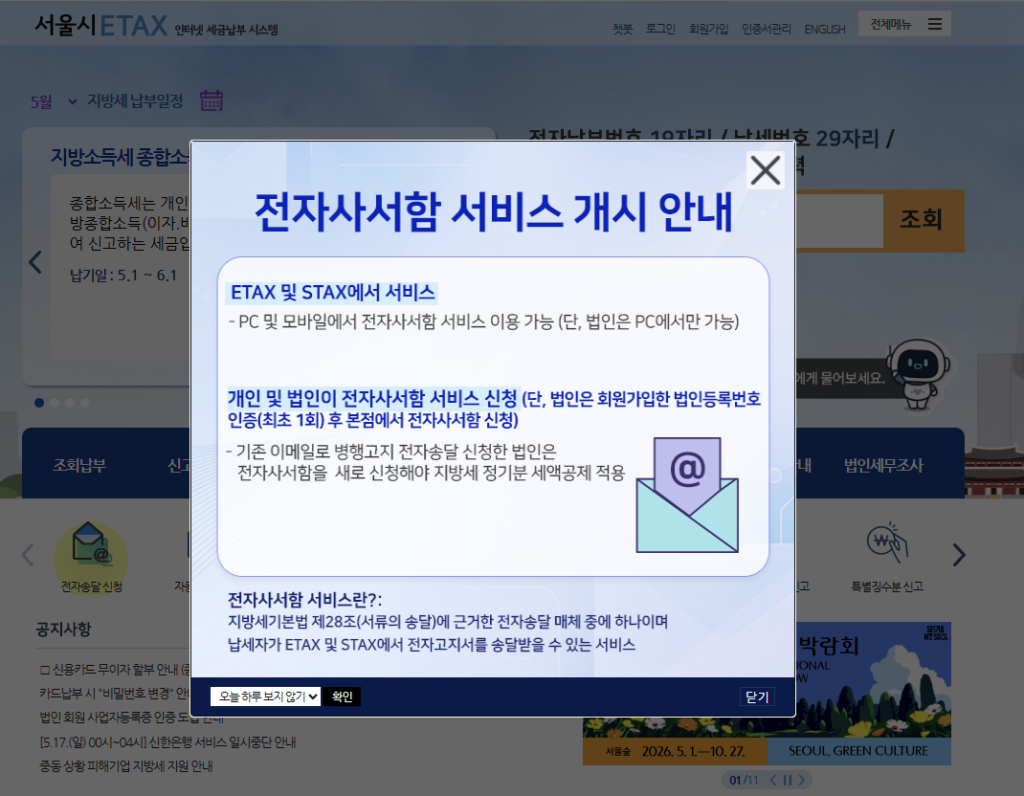Open the 특별징수분 신고 icon
This screenshot has width=1024, height=796.
[x=887, y=557]
